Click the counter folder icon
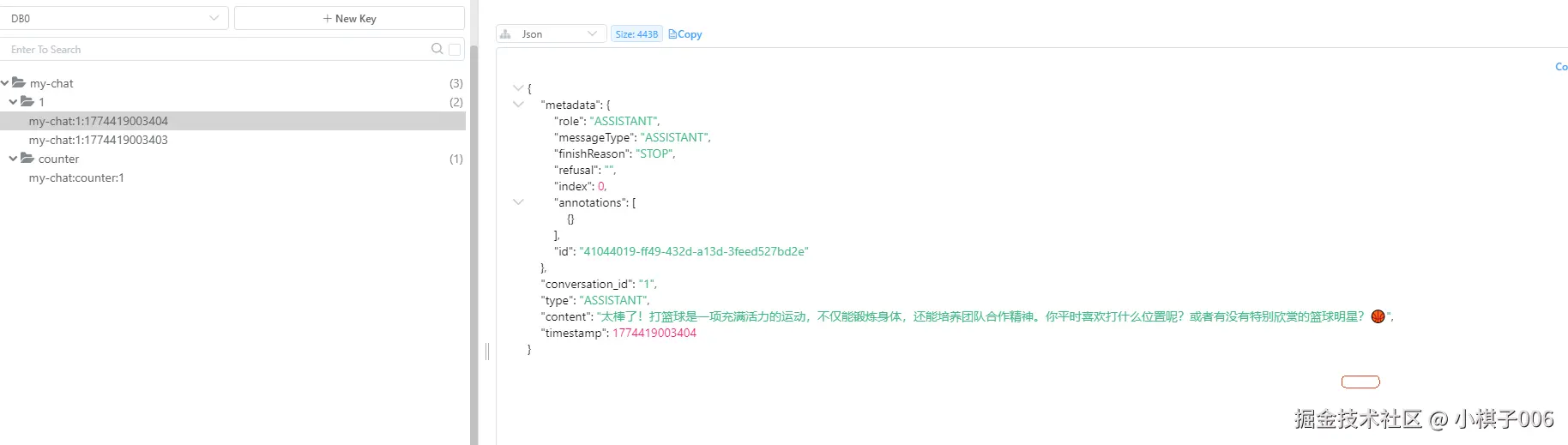Viewport: 1568px width, 445px height. pos(27,158)
